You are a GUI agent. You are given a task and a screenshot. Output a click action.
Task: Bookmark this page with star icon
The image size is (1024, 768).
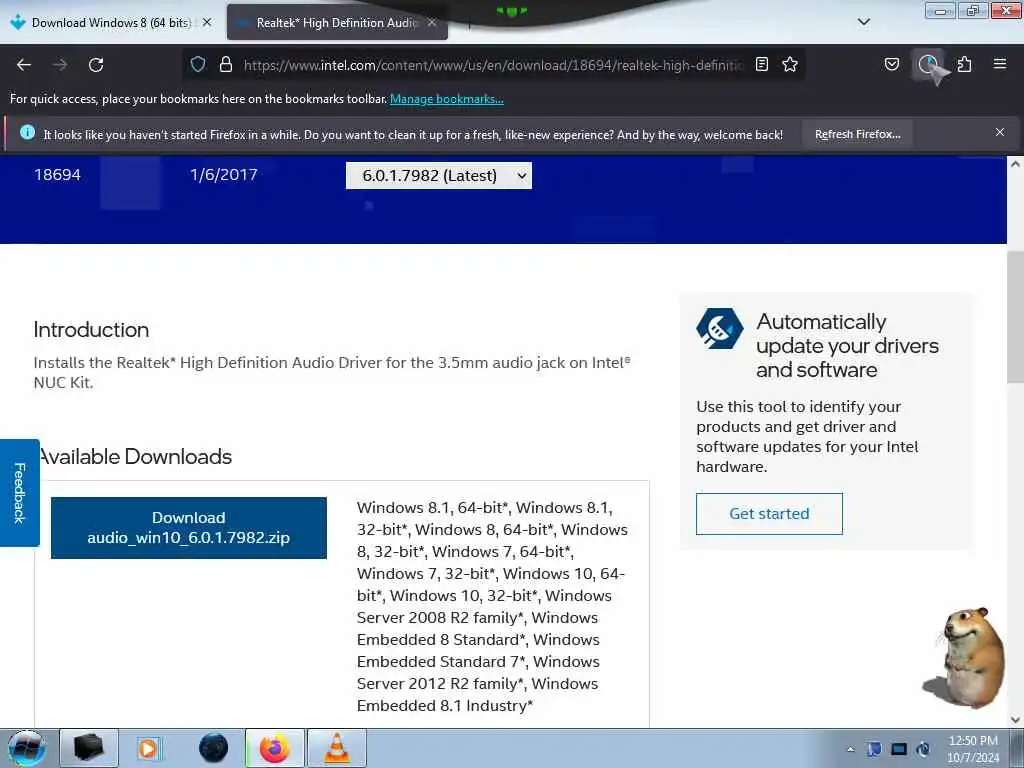pos(790,64)
